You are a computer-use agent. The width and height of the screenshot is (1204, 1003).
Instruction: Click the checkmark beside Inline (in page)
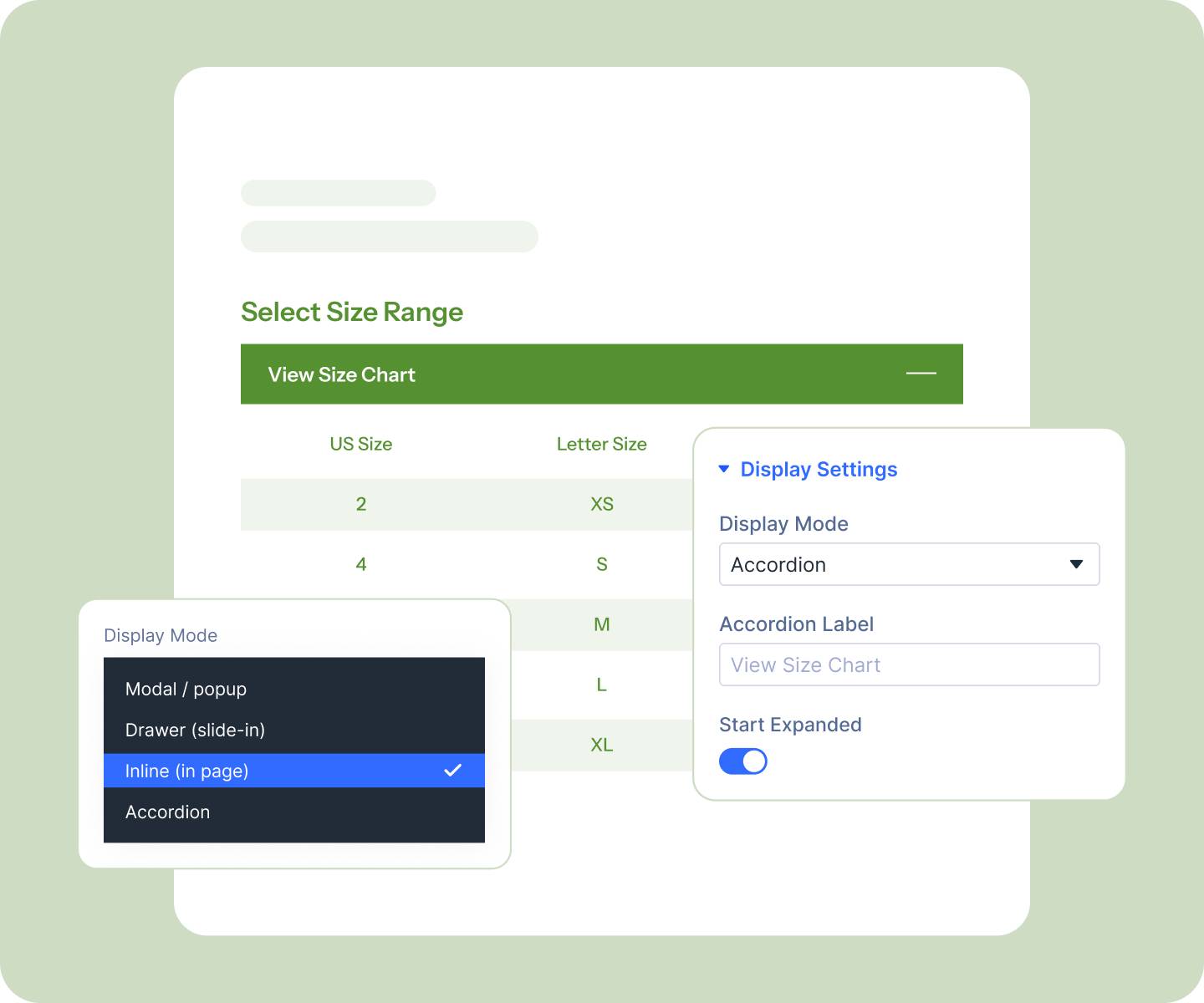point(452,770)
